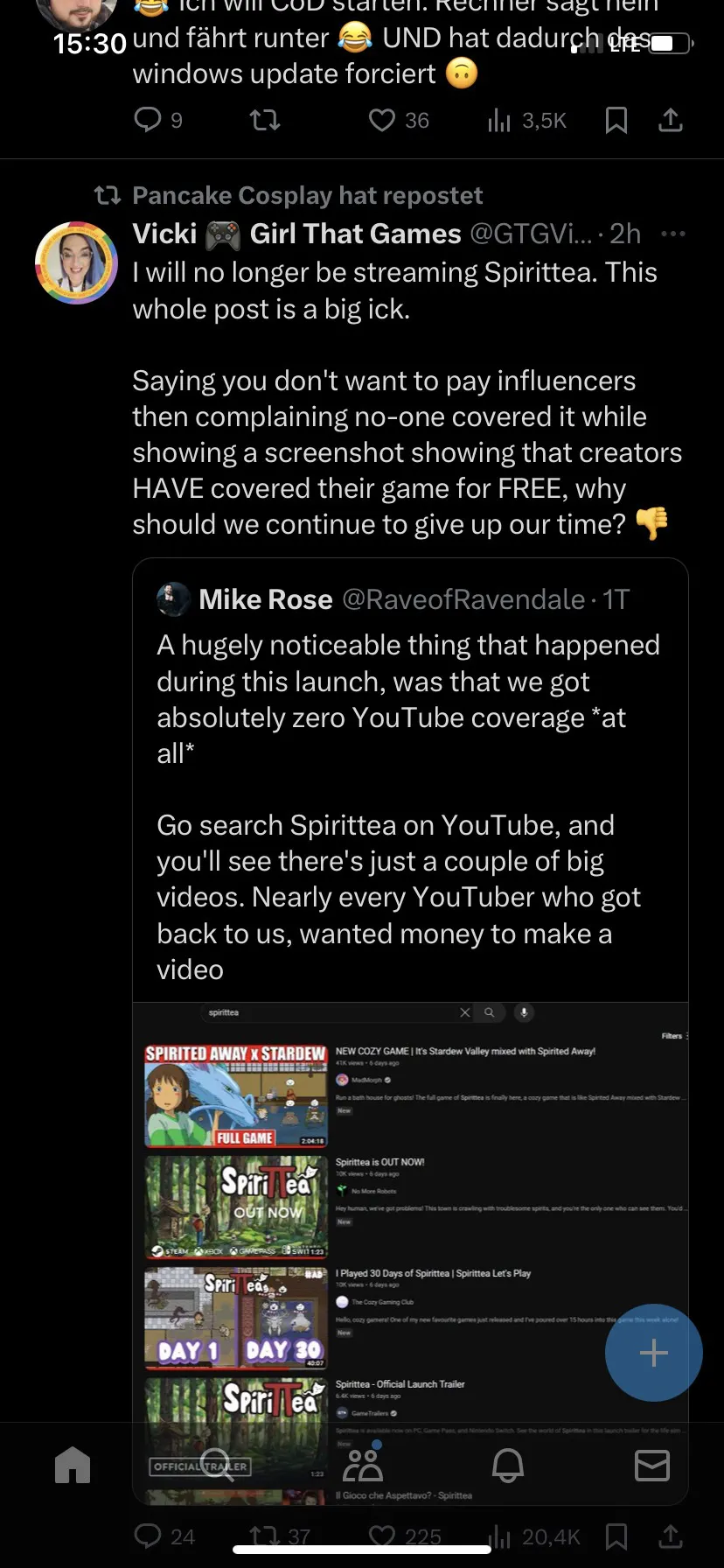This screenshot has height=1568, width=724.
Task: Bookmark the top CoD tweet
Action: pyautogui.click(x=616, y=120)
